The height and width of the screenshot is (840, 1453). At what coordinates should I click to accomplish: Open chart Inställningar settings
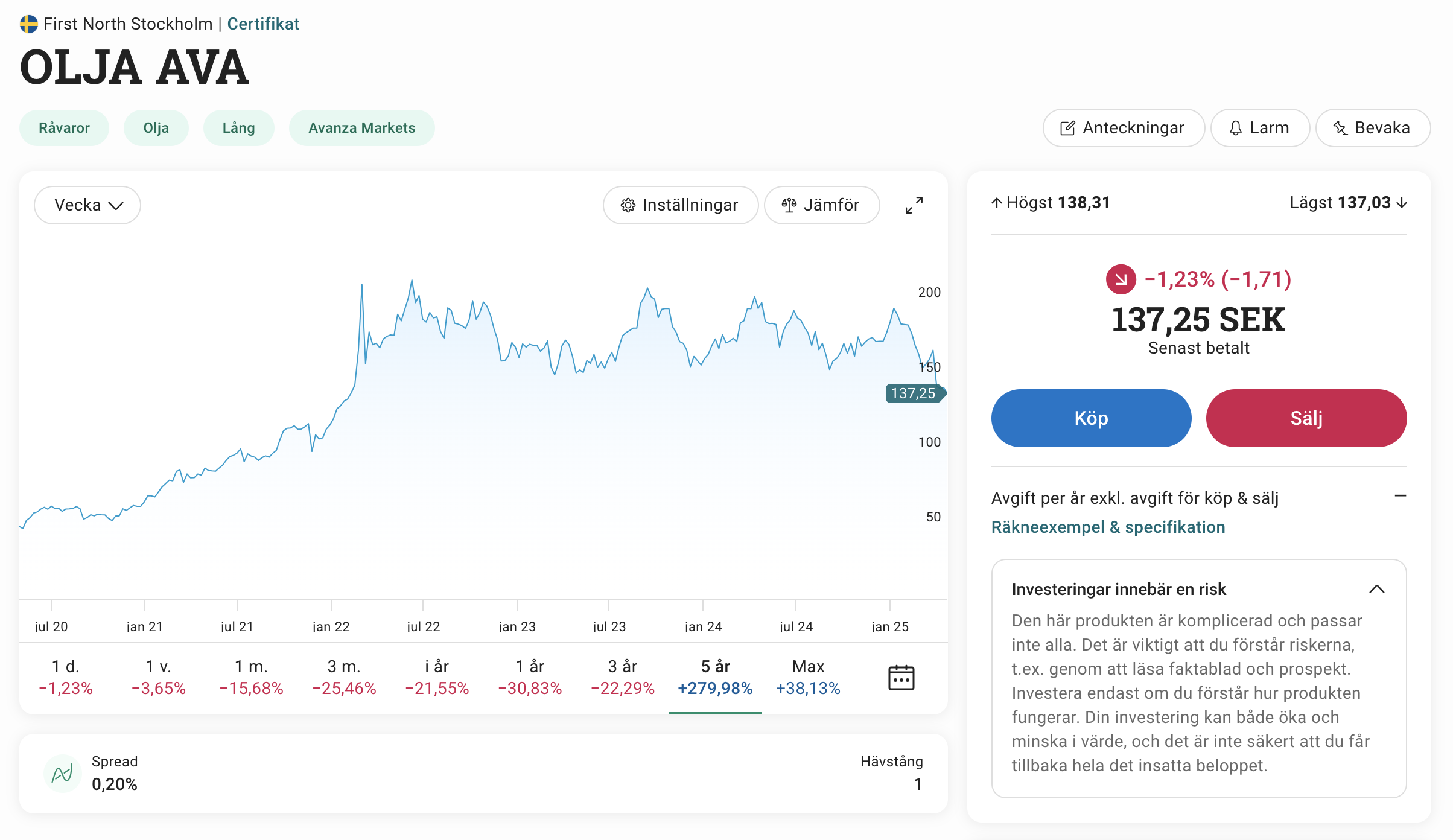(680, 205)
